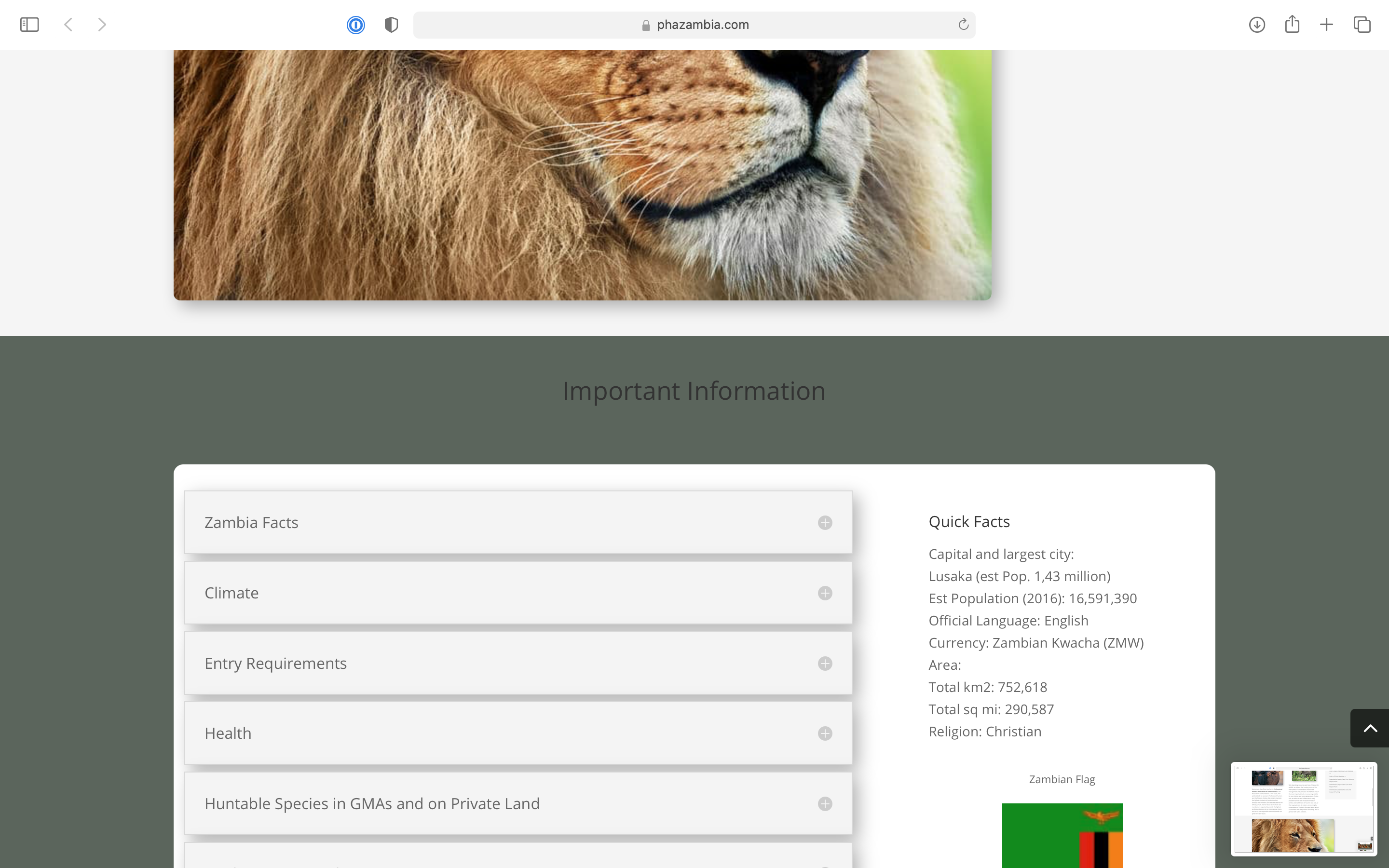Open the privacy report shield icon
The height and width of the screenshot is (868, 1389).
(392, 25)
